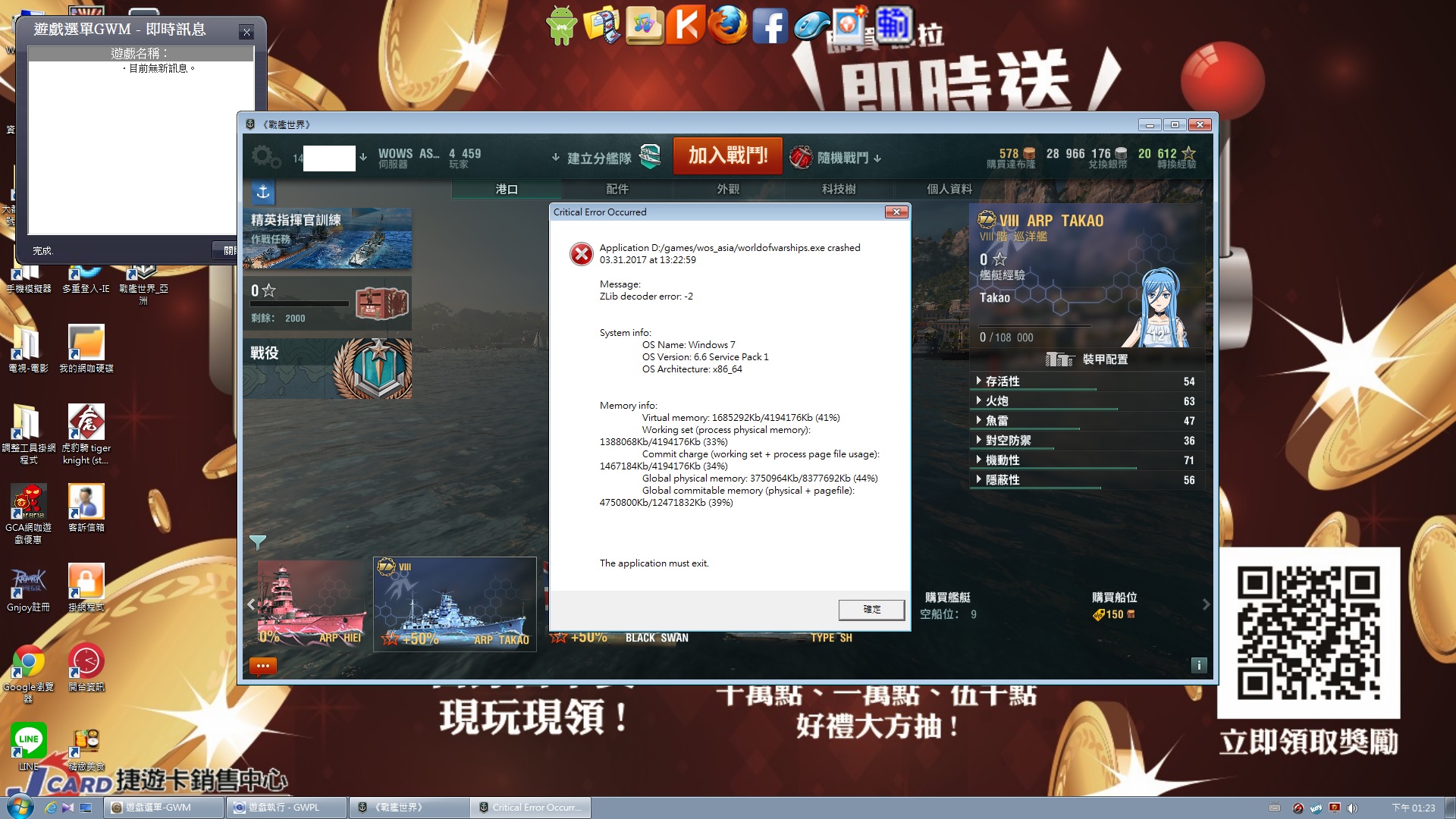The width and height of the screenshot is (1456, 819).
Task: Click the anchor port icon
Action: tap(263, 192)
